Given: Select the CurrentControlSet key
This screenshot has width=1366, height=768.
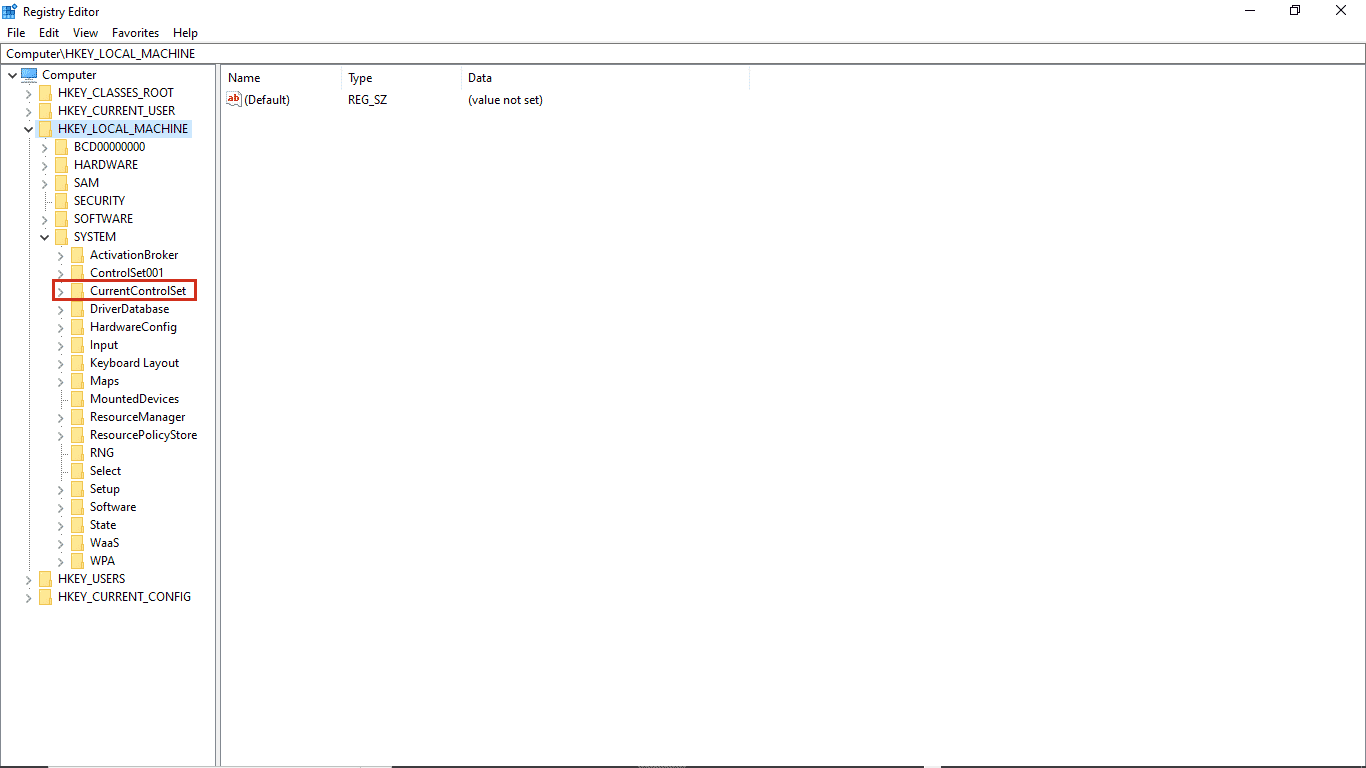Looking at the screenshot, I should (x=138, y=291).
